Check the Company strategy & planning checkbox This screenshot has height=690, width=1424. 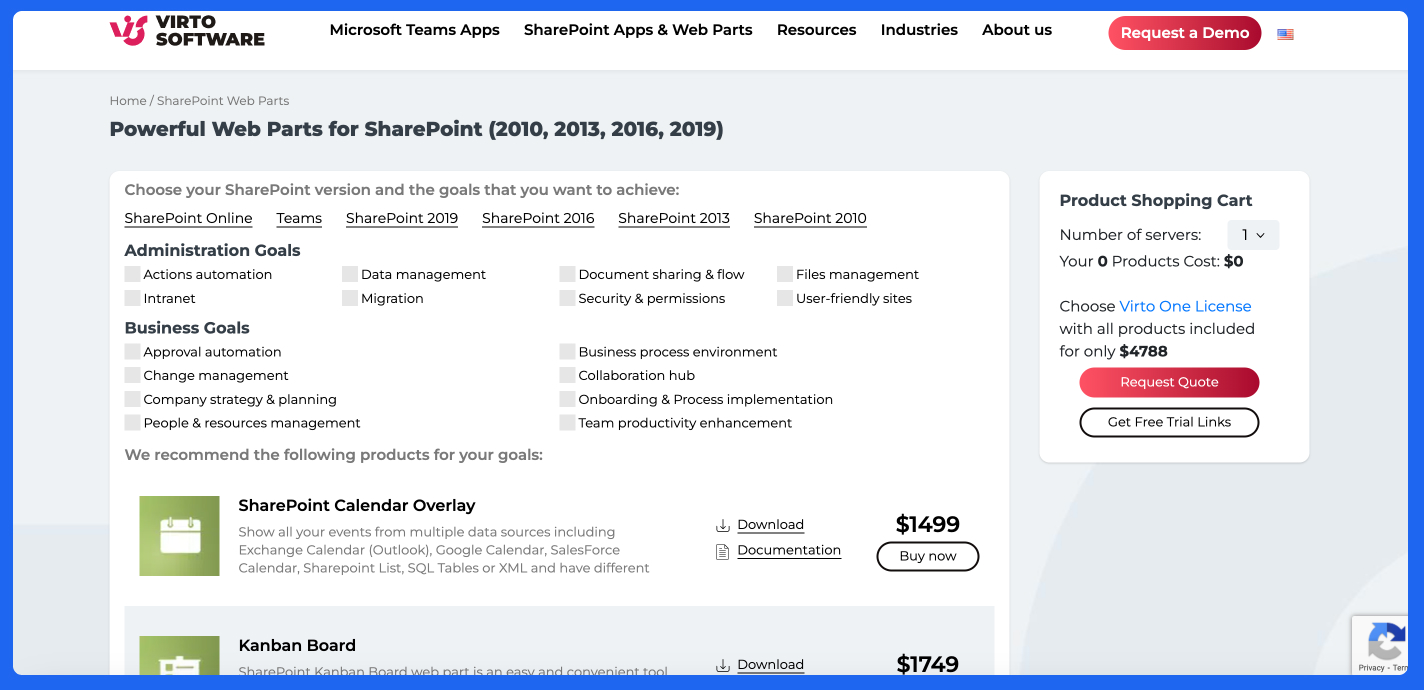[x=132, y=399]
